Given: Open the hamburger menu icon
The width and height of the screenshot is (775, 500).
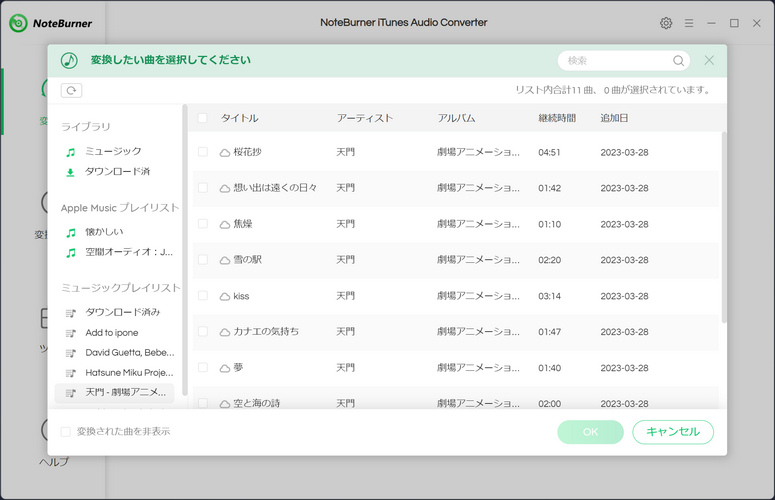Looking at the screenshot, I should click(689, 23).
